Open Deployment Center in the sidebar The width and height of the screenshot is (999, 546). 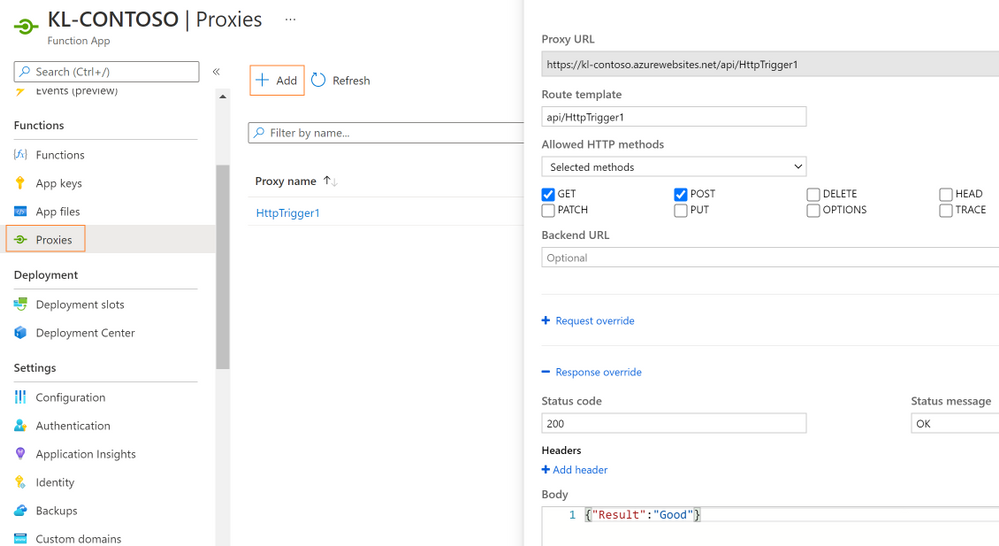tap(85, 333)
